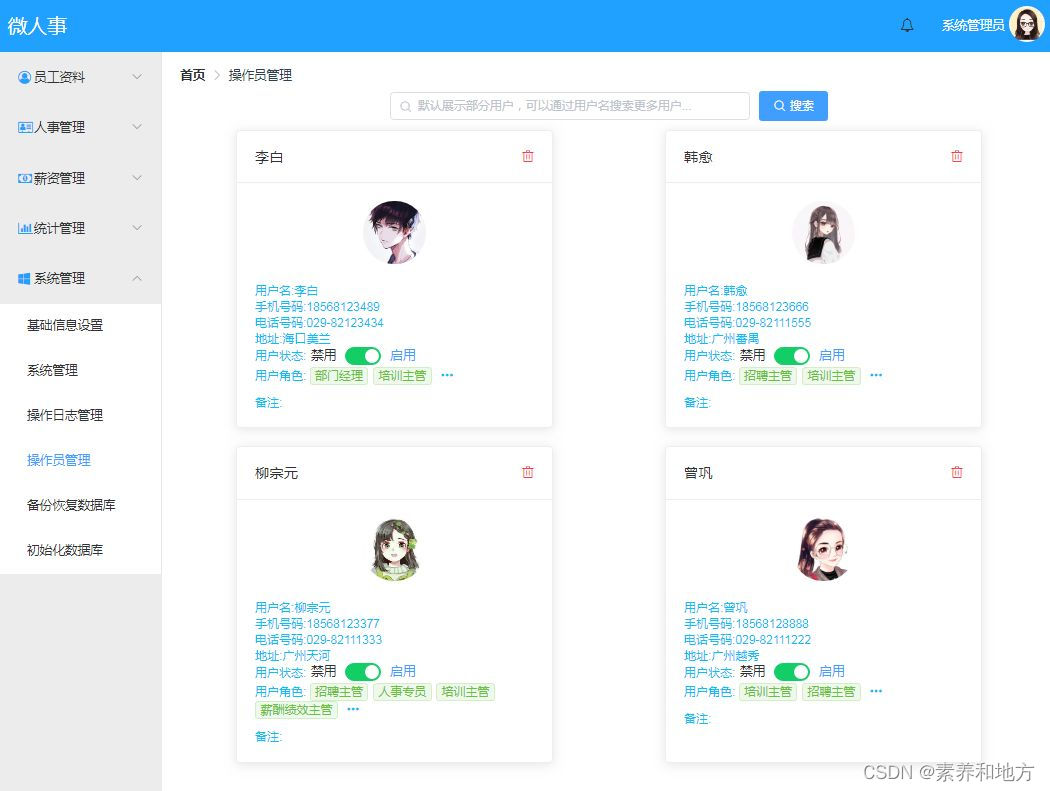Click the 统计管理 bar chart icon
This screenshot has width=1050, height=791.
coord(25,228)
